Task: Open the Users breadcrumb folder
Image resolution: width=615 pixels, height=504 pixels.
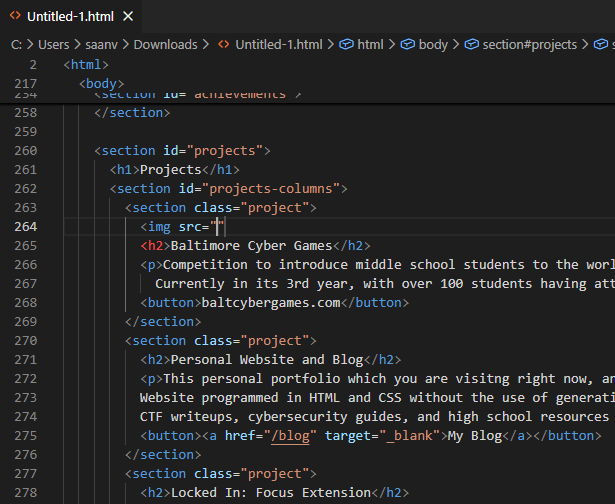Action: (54, 45)
